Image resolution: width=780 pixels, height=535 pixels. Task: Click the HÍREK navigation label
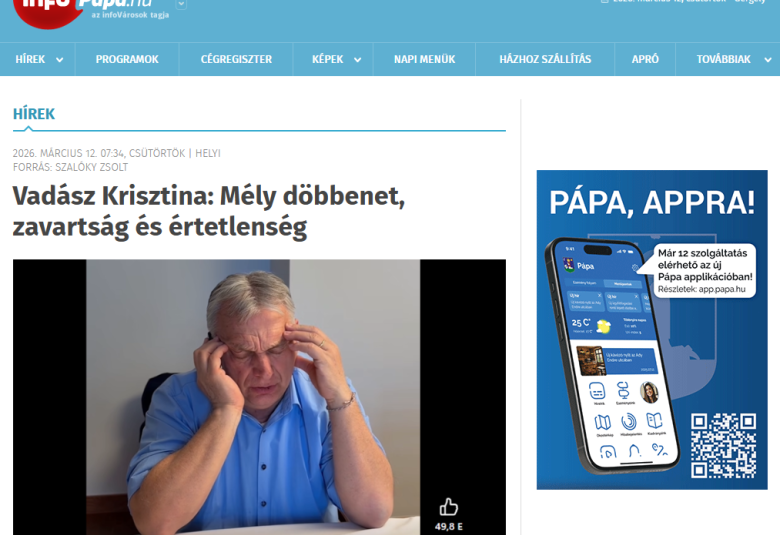tap(30, 59)
